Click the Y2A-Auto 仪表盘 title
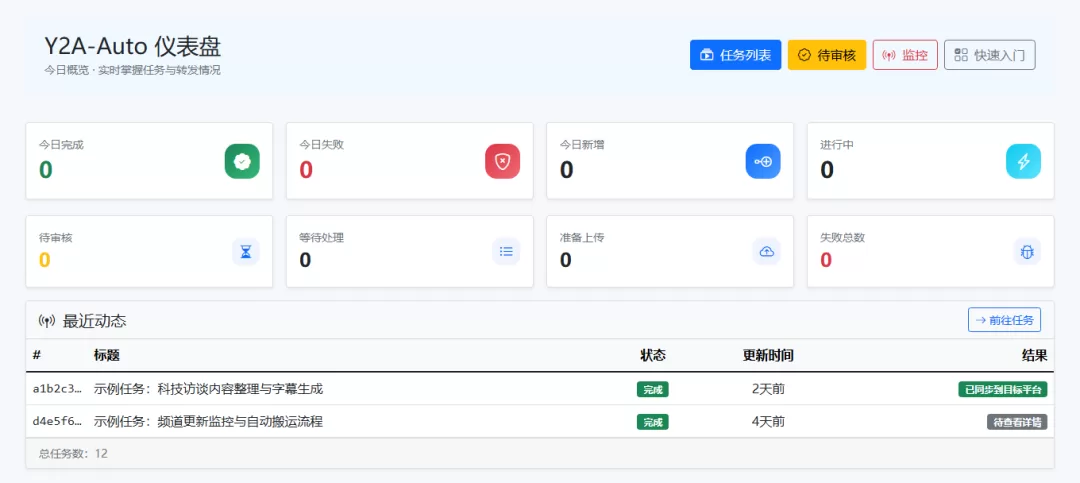 point(133,47)
